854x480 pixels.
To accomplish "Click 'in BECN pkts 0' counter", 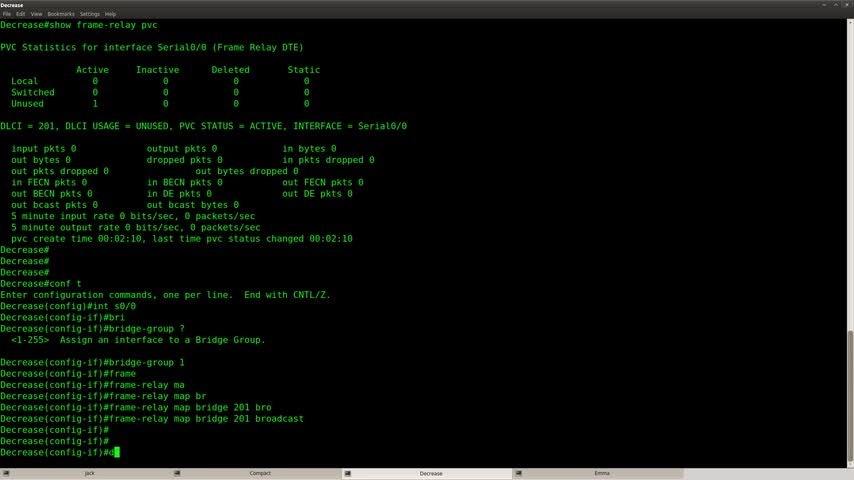I will (x=185, y=183).
